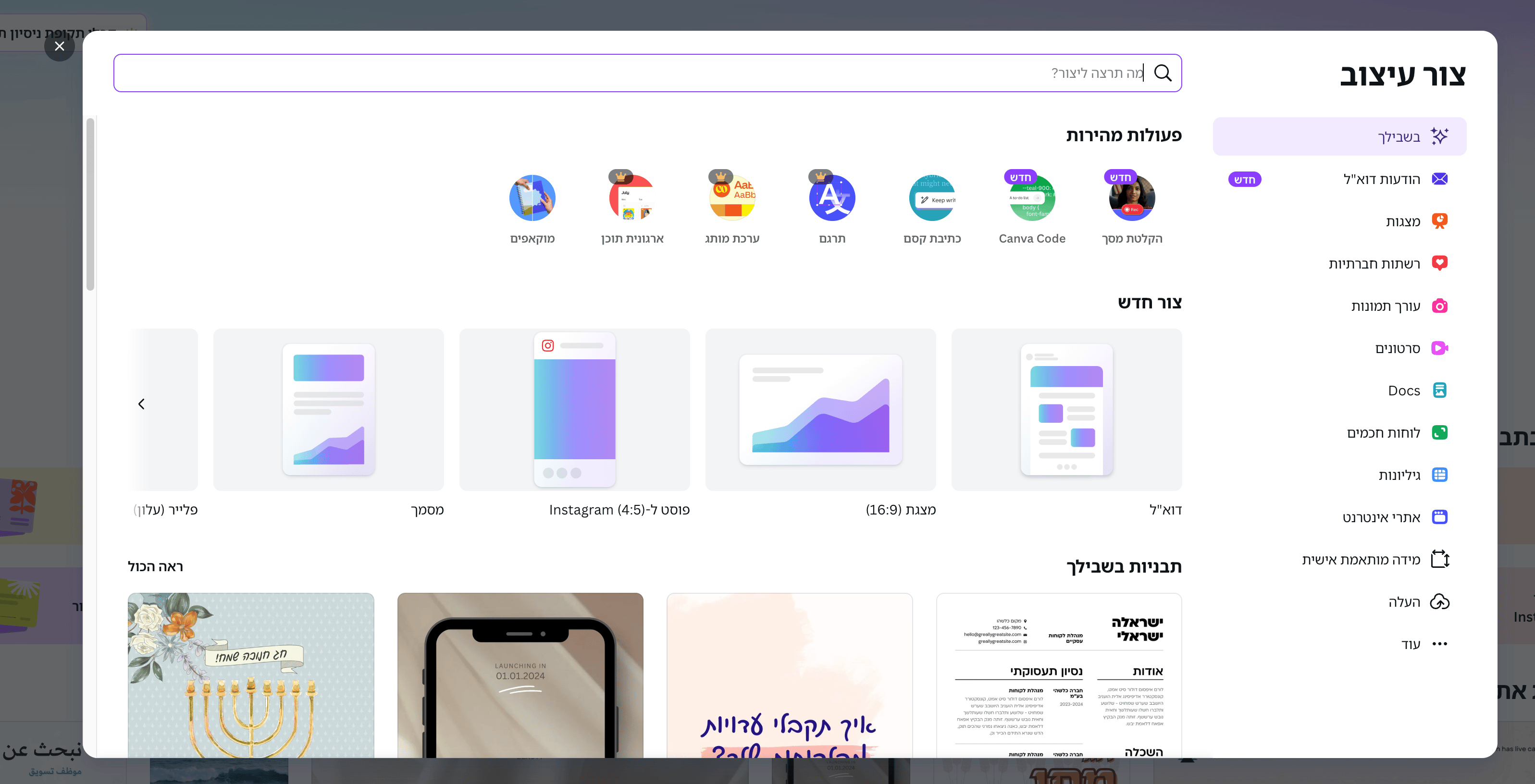Select the Translate (תרגם) quick action
Screen dimensions: 1535x784
coord(832,198)
